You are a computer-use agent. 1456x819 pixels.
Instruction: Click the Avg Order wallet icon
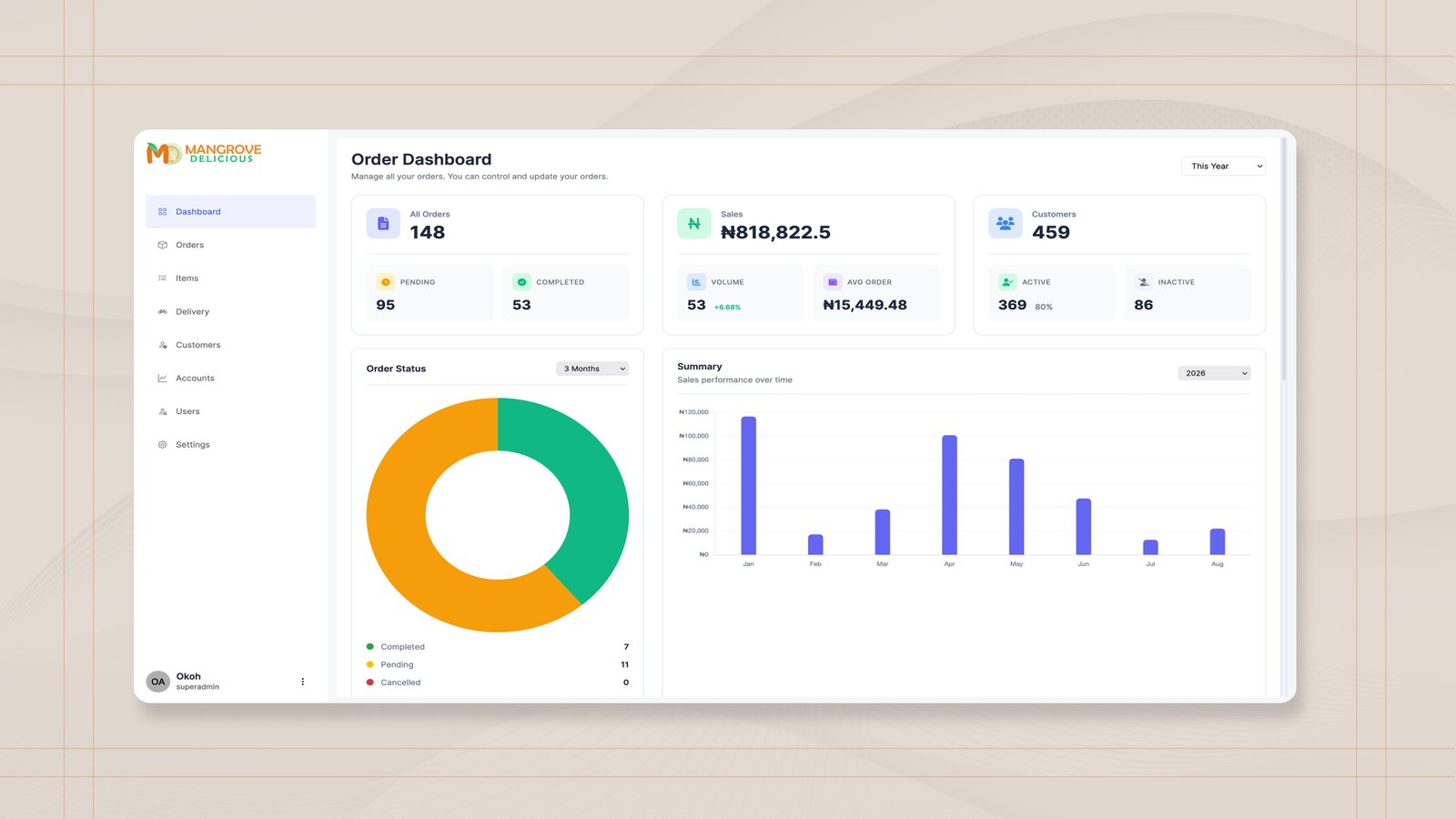(x=833, y=282)
